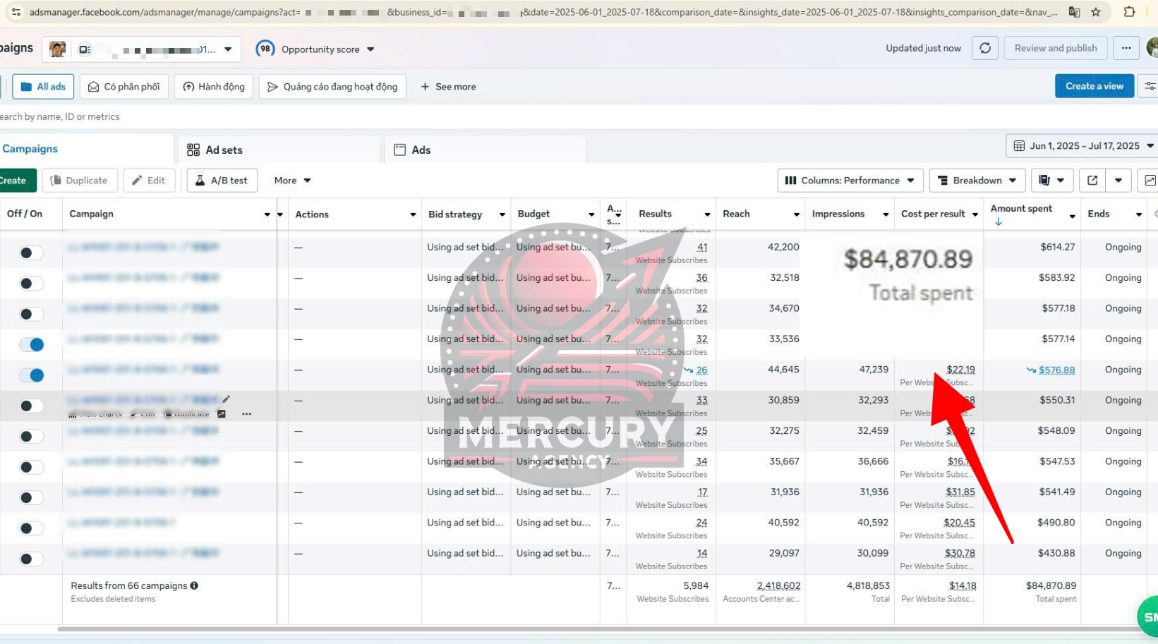Click the pencil edit icon on hovered campaign
This screenshot has height=644, width=1158.
coord(226,400)
